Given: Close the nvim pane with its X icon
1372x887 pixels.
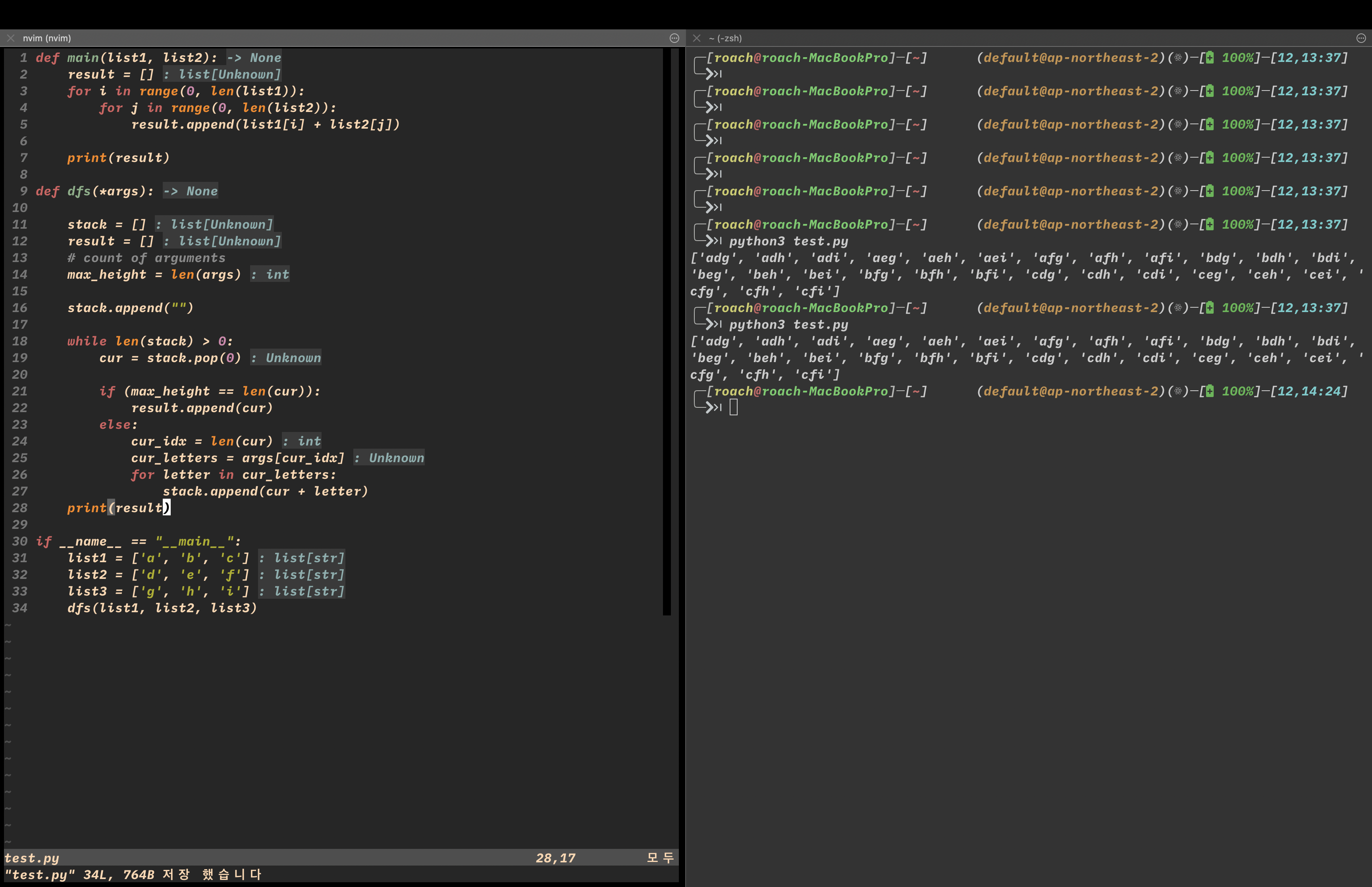Looking at the screenshot, I should (10, 38).
